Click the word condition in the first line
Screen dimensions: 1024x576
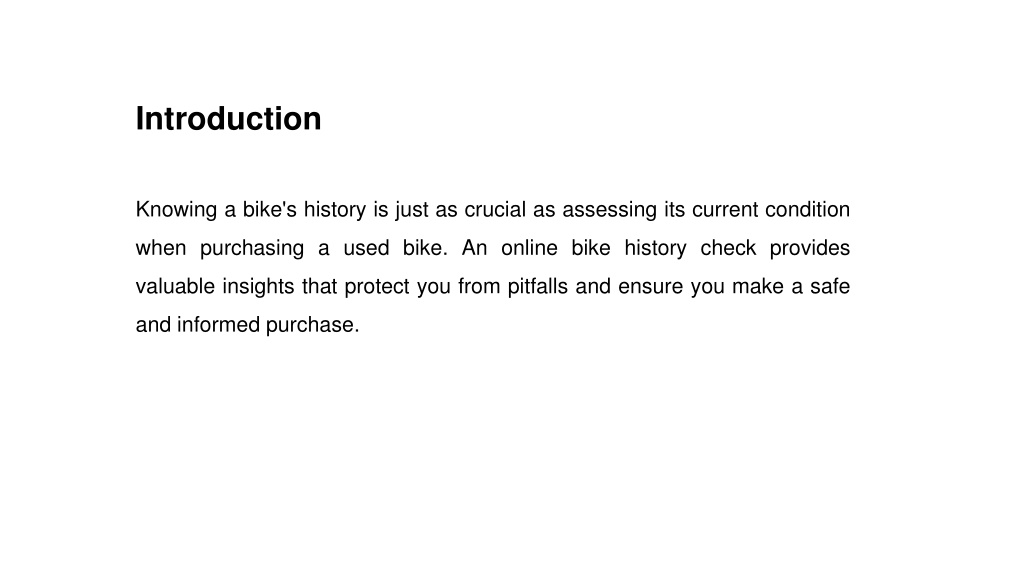coord(807,210)
